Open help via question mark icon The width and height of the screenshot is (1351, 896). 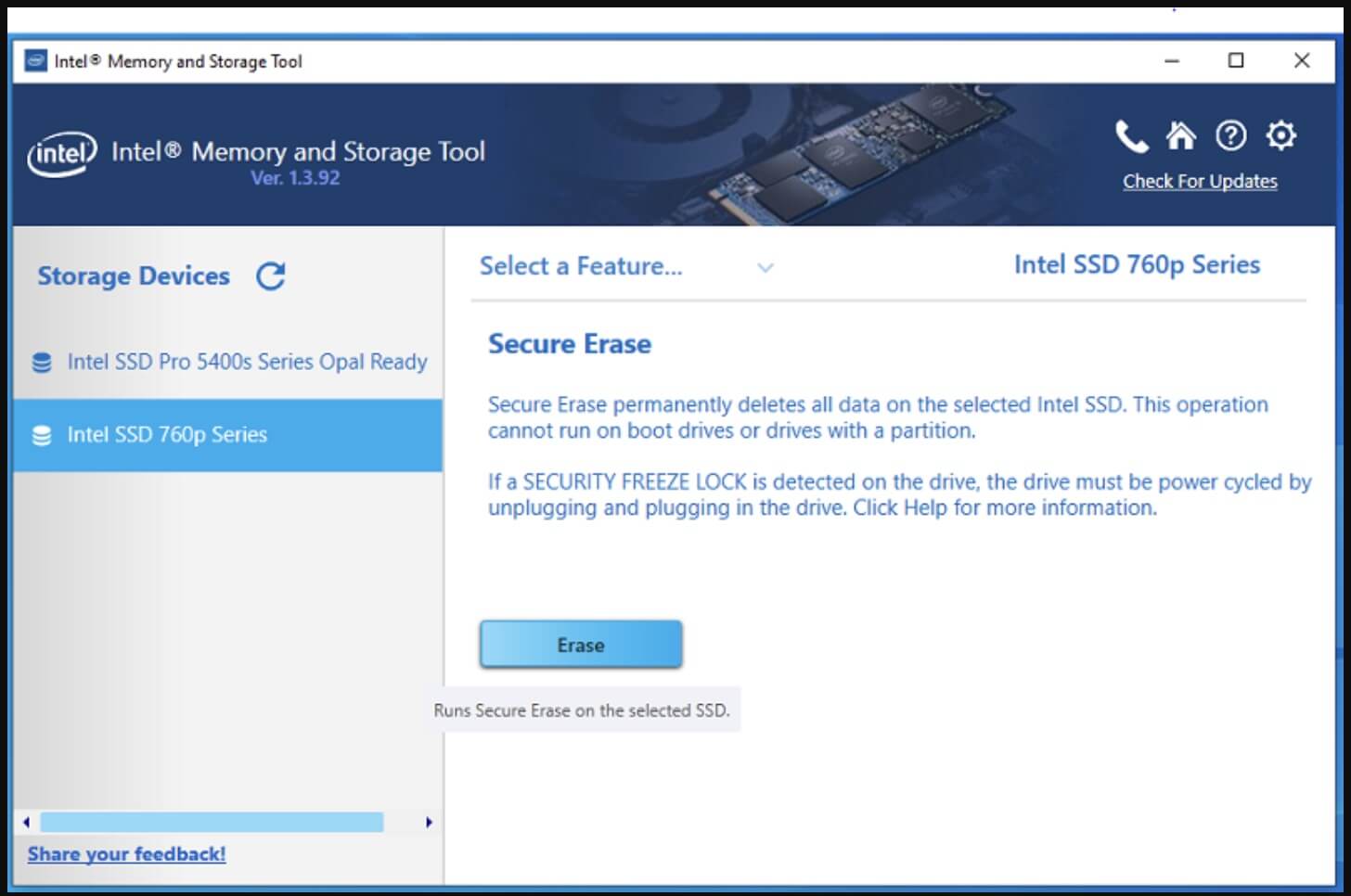[x=1230, y=136]
